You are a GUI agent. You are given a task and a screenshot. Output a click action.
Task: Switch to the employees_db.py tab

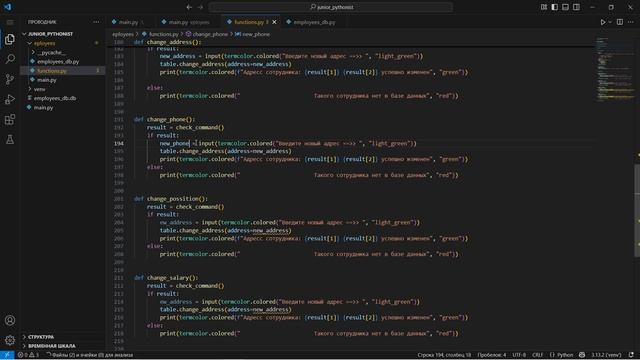point(314,22)
